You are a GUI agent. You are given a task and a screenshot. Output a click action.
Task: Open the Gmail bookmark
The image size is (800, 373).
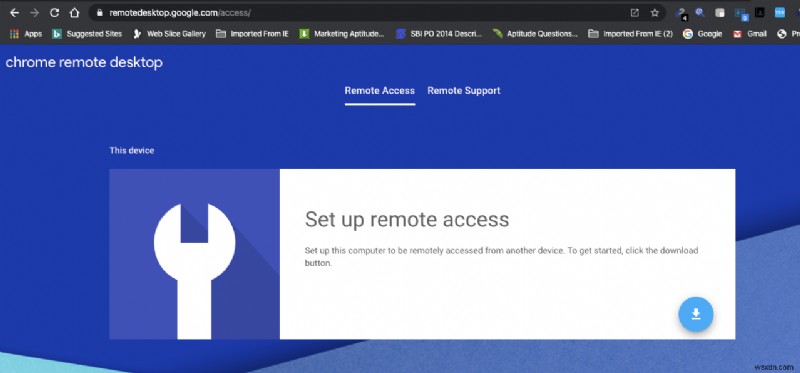[x=750, y=34]
